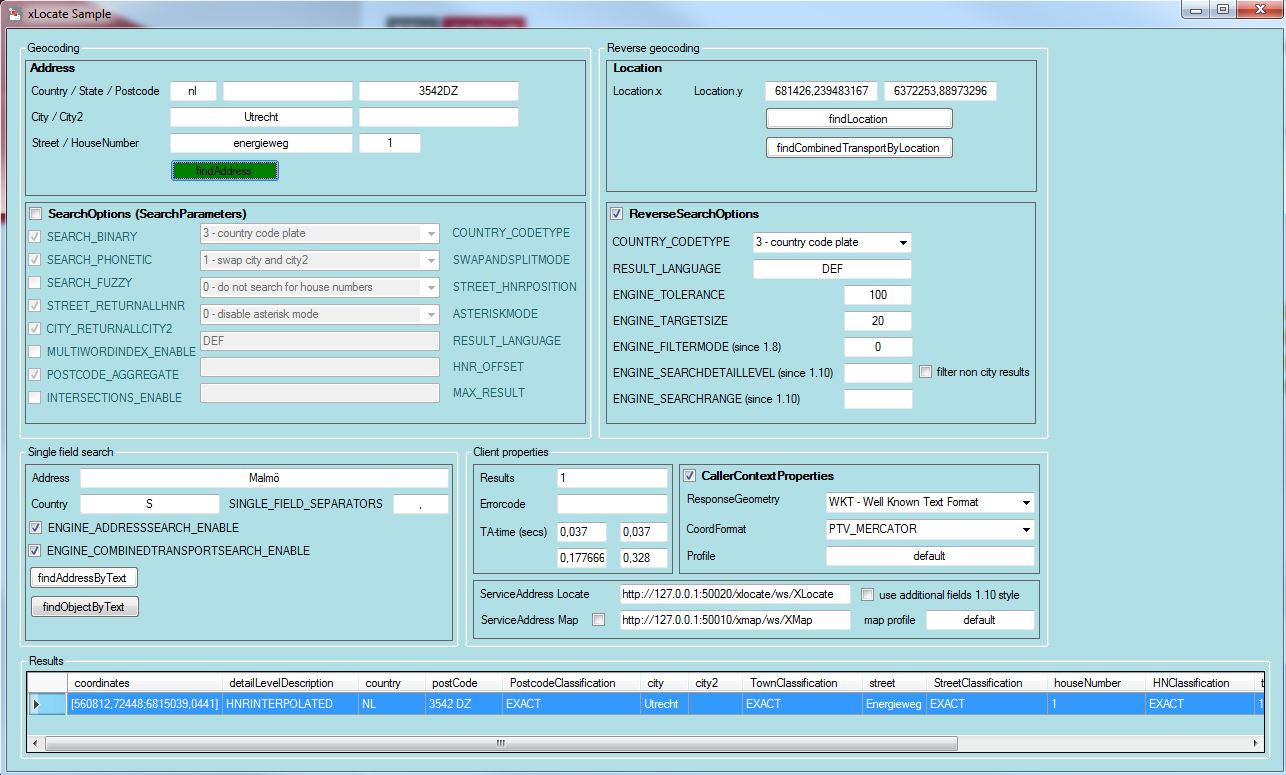Uncheck the ReverseSearchOptions checkbox
The width and height of the screenshot is (1286, 775).
pyautogui.click(x=617, y=214)
